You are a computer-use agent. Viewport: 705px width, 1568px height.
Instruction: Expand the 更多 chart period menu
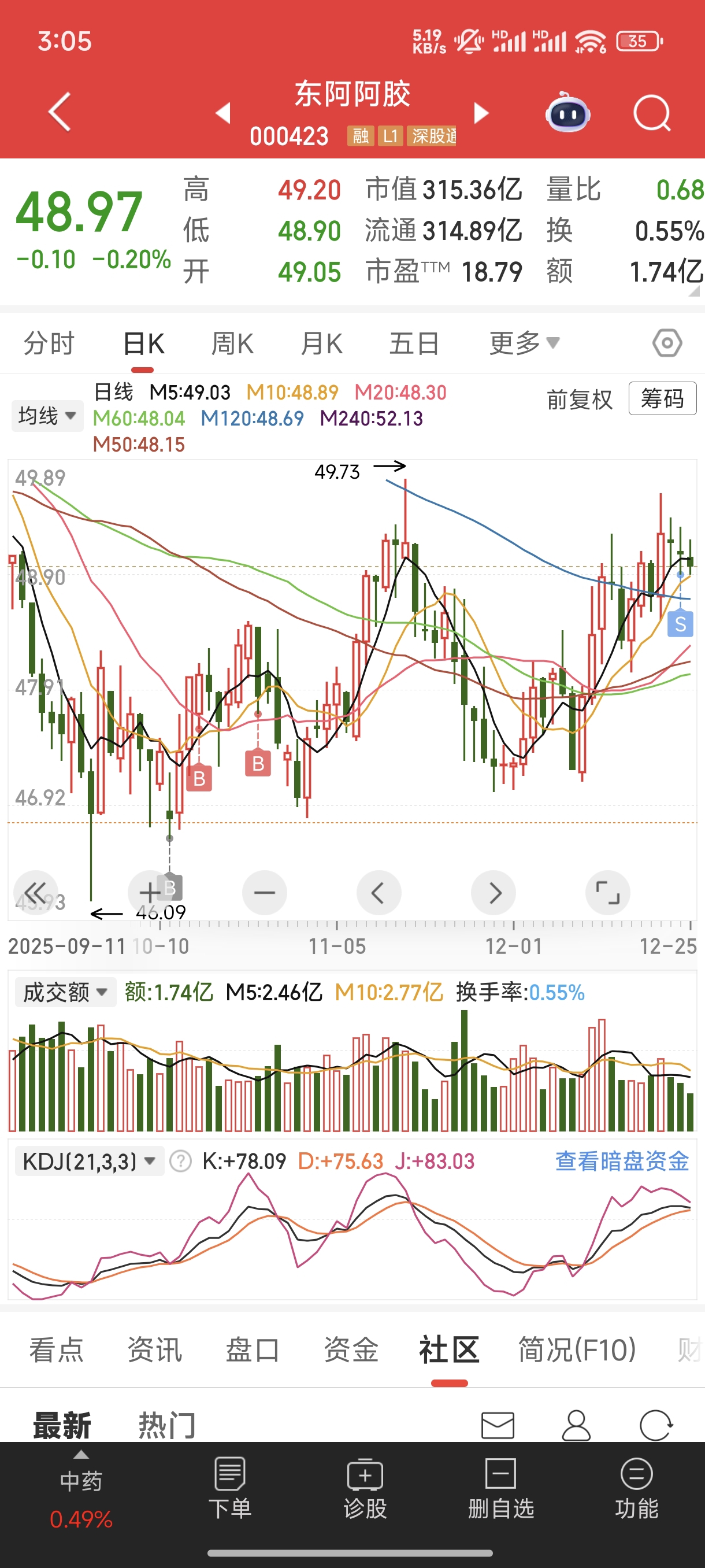click(524, 343)
